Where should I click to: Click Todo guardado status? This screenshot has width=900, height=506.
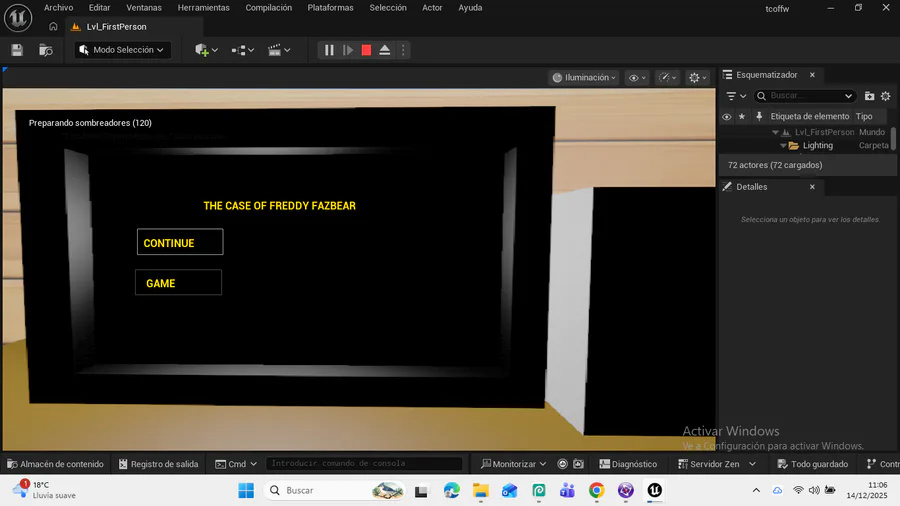[x=812, y=464]
